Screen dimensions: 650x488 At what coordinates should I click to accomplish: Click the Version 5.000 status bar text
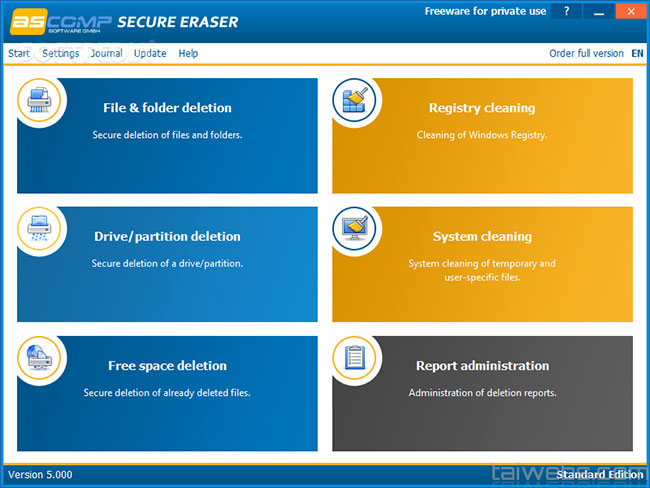(x=40, y=474)
